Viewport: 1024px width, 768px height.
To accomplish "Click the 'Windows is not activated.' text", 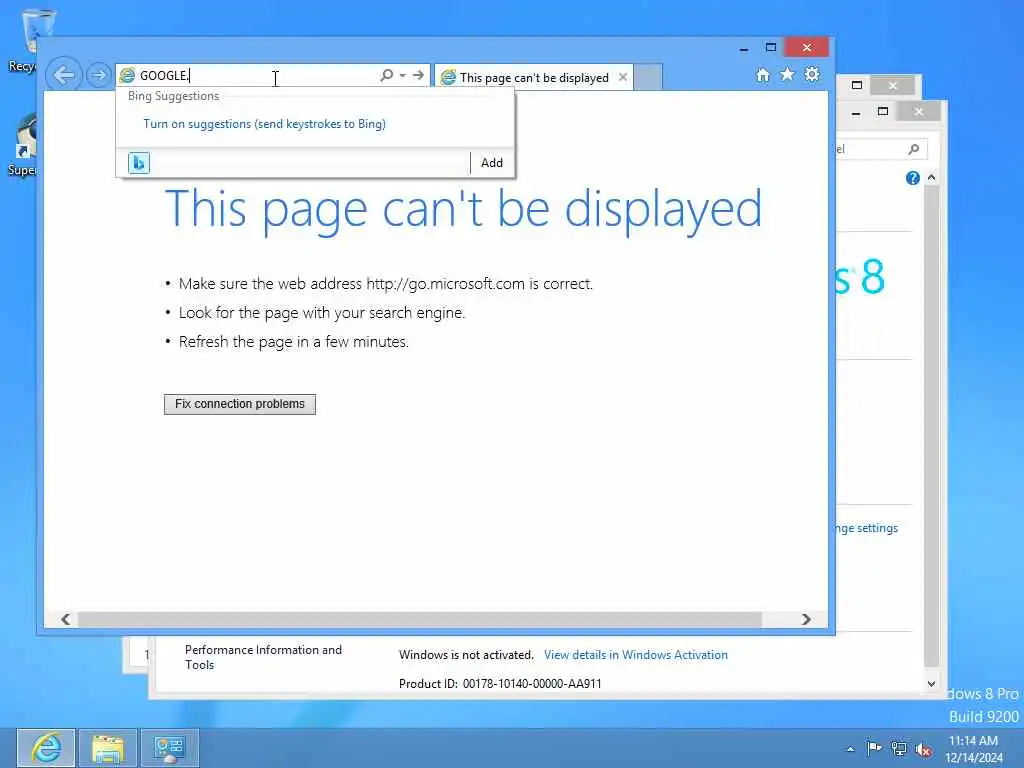I will 466,655.
